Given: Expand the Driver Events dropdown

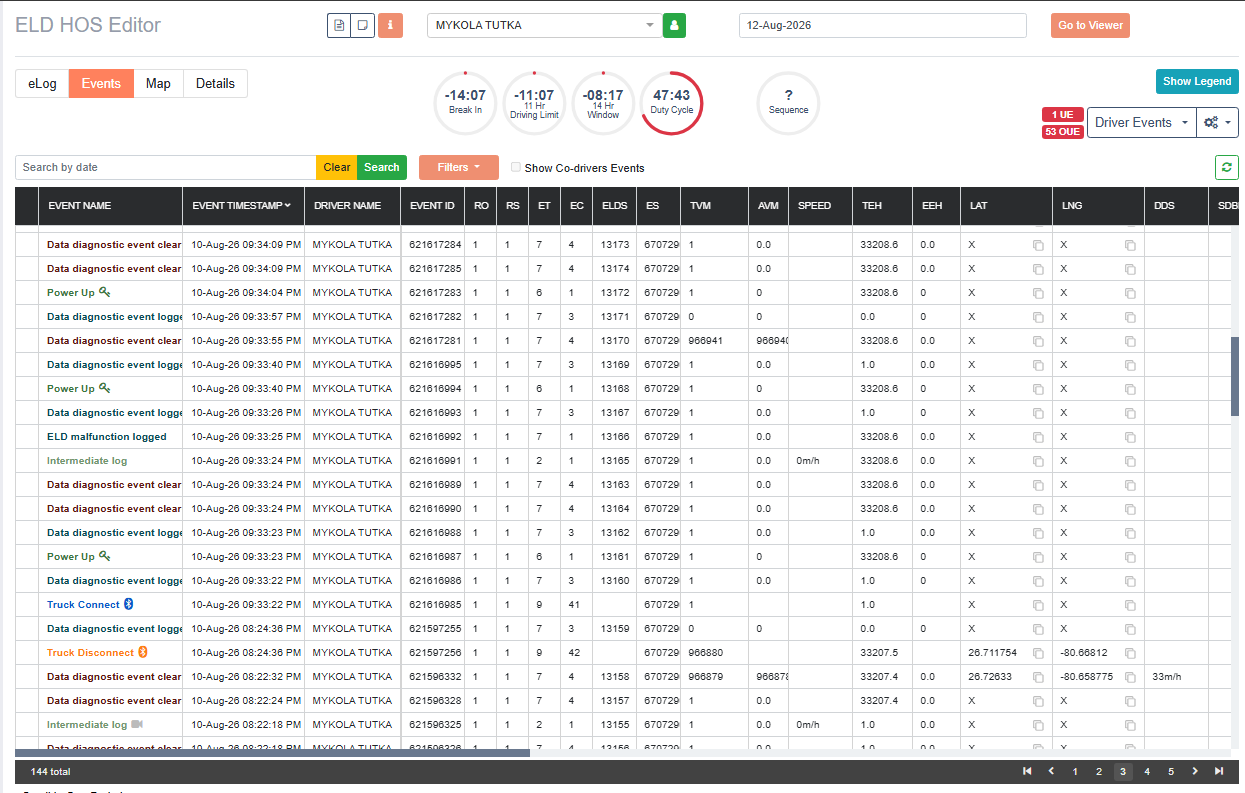Looking at the screenshot, I should point(1141,122).
